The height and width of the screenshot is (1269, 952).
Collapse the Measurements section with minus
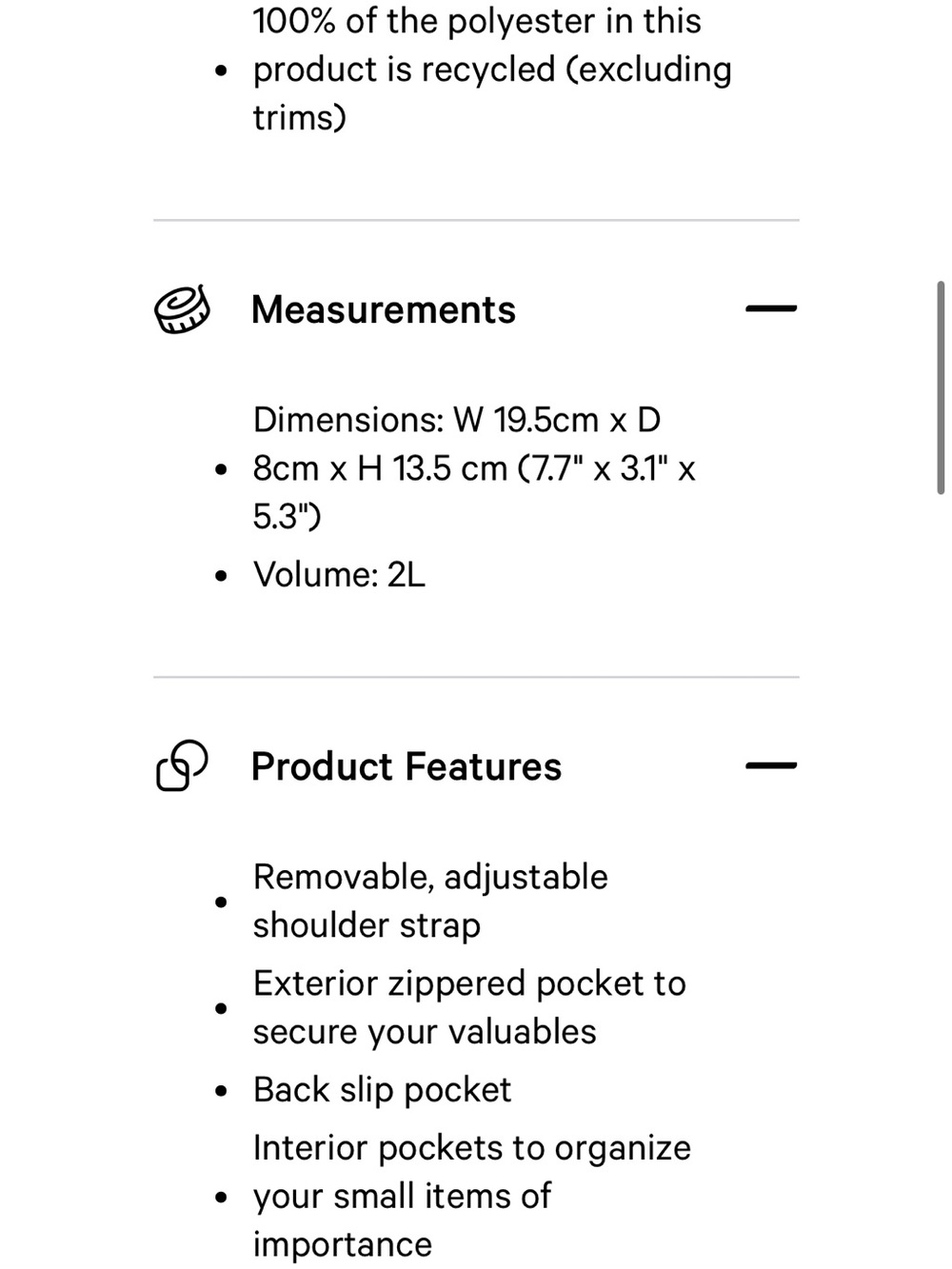click(x=771, y=308)
